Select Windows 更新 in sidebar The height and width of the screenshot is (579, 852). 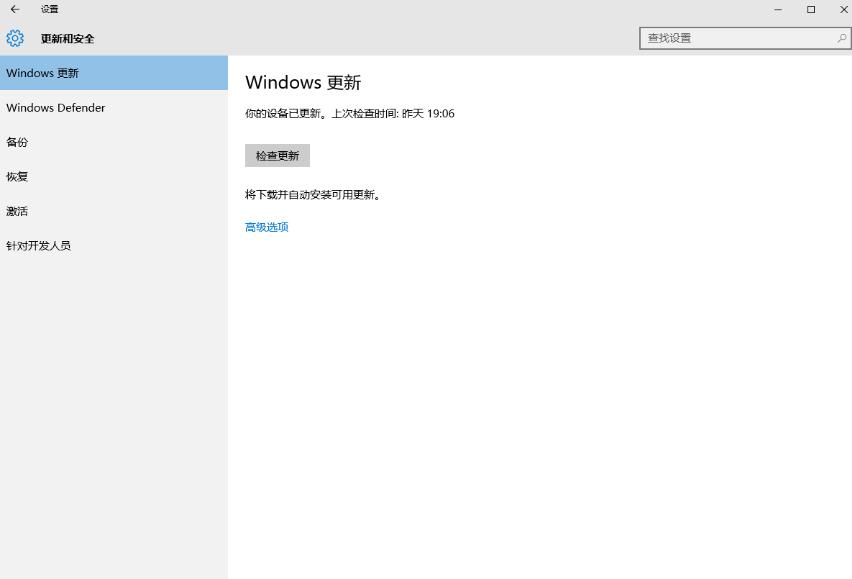coord(114,73)
